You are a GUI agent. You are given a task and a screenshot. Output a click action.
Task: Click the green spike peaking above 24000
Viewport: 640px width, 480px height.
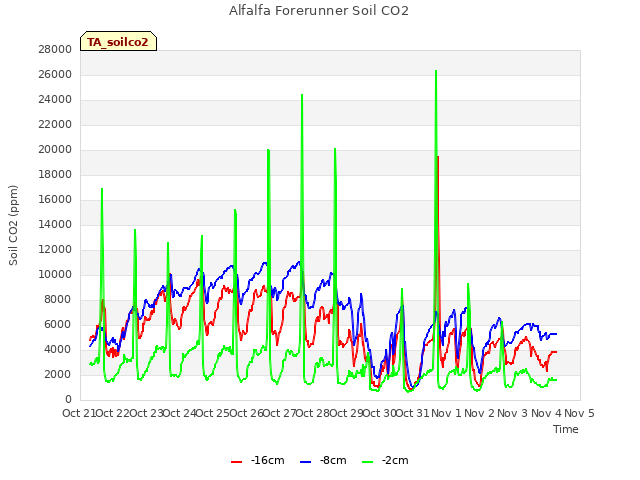tap(302, 96)
